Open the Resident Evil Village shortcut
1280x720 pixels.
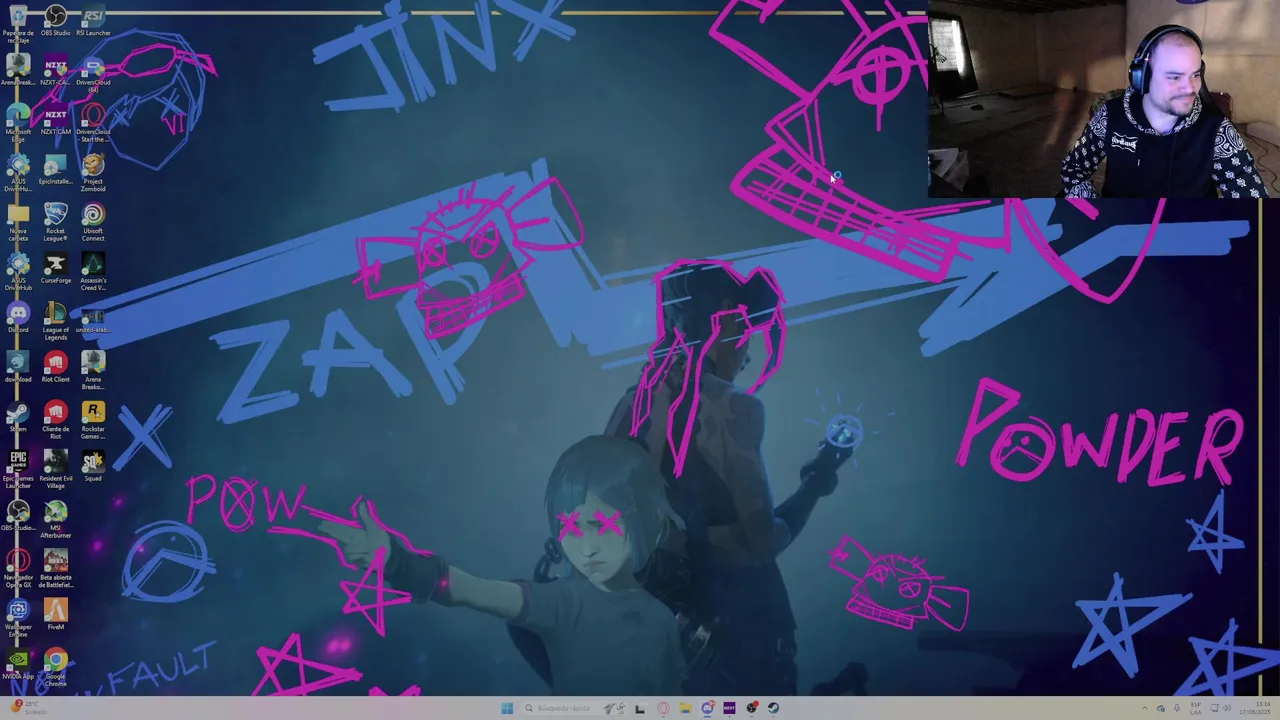[x=55, y=469]
